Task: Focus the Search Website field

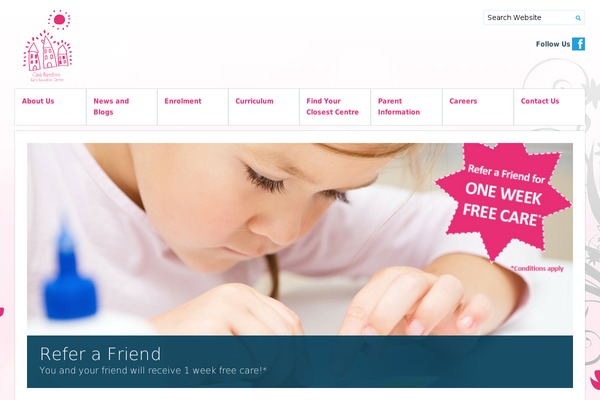Action: point(534,18)
